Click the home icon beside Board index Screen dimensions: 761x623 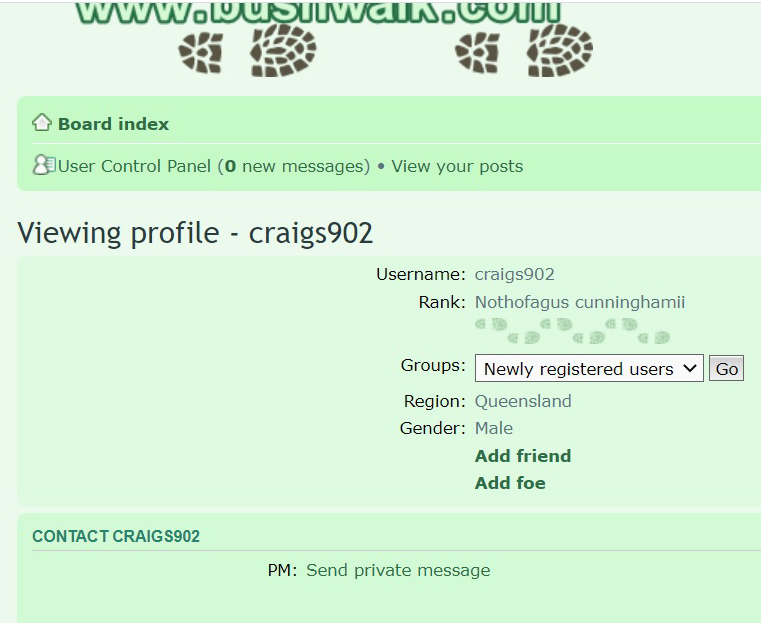[42, 122]
